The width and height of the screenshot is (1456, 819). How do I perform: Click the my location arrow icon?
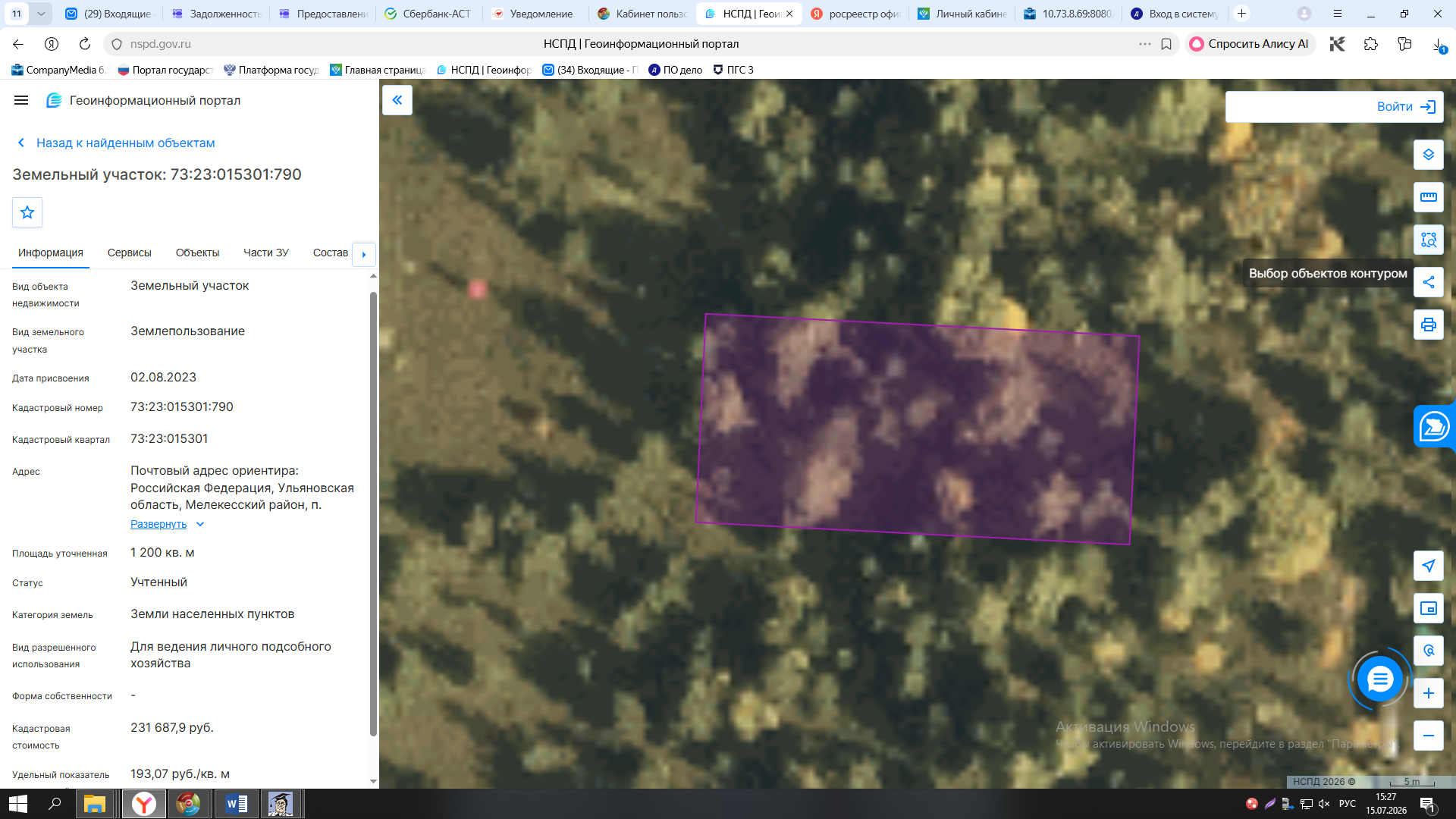[x=1428, y=566]
